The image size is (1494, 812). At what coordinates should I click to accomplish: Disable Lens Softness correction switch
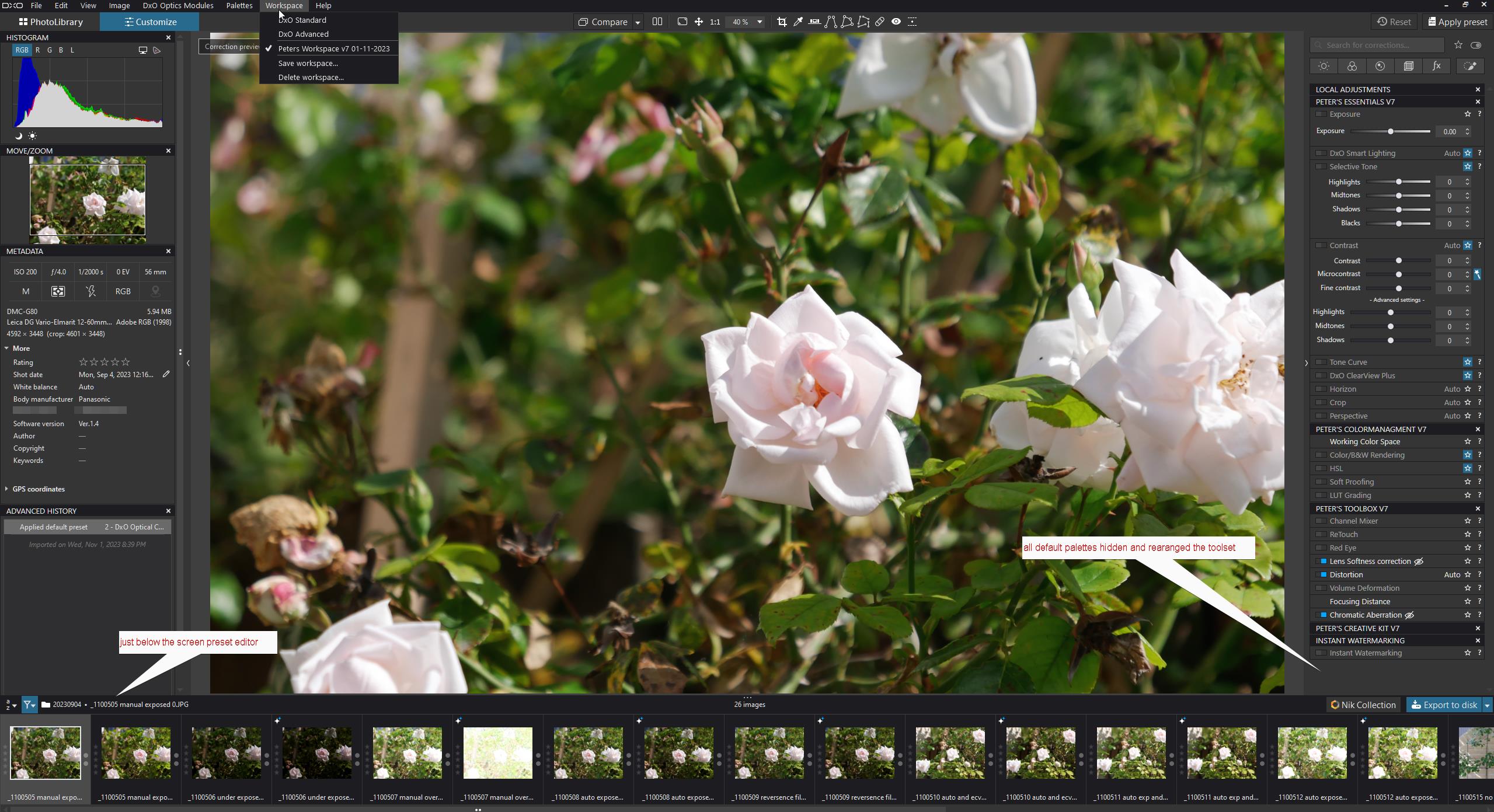[x=1321, y=561]
